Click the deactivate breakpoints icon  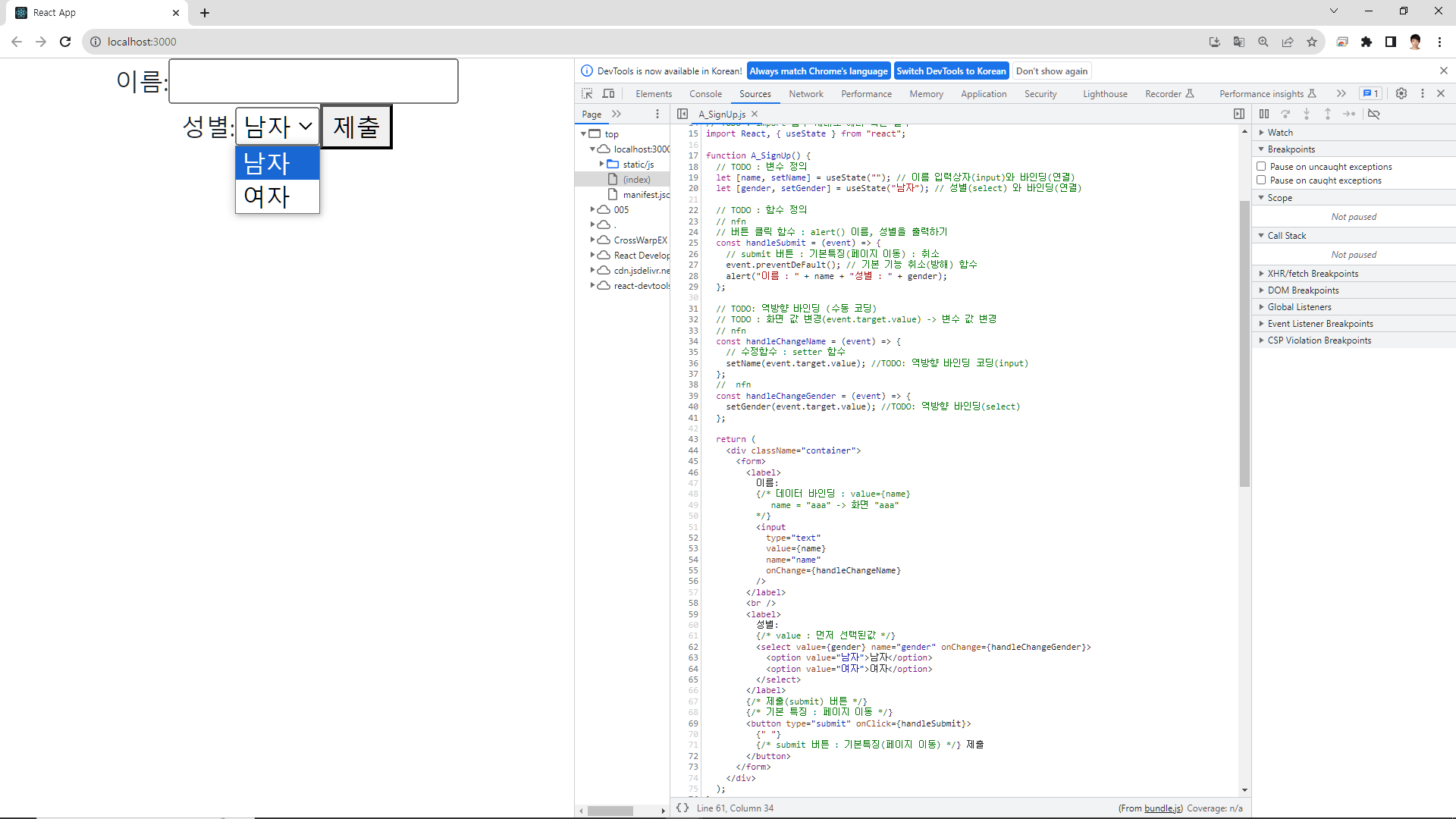pos(1374,114)
